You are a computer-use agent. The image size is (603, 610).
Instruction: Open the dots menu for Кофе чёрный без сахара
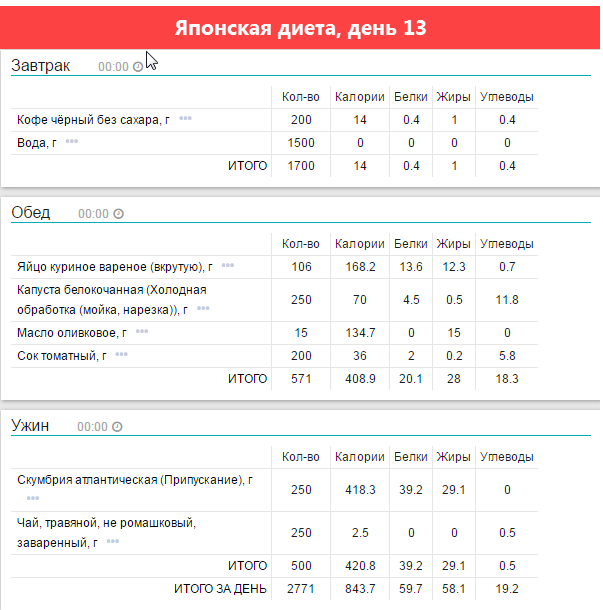tap(185, 119)
